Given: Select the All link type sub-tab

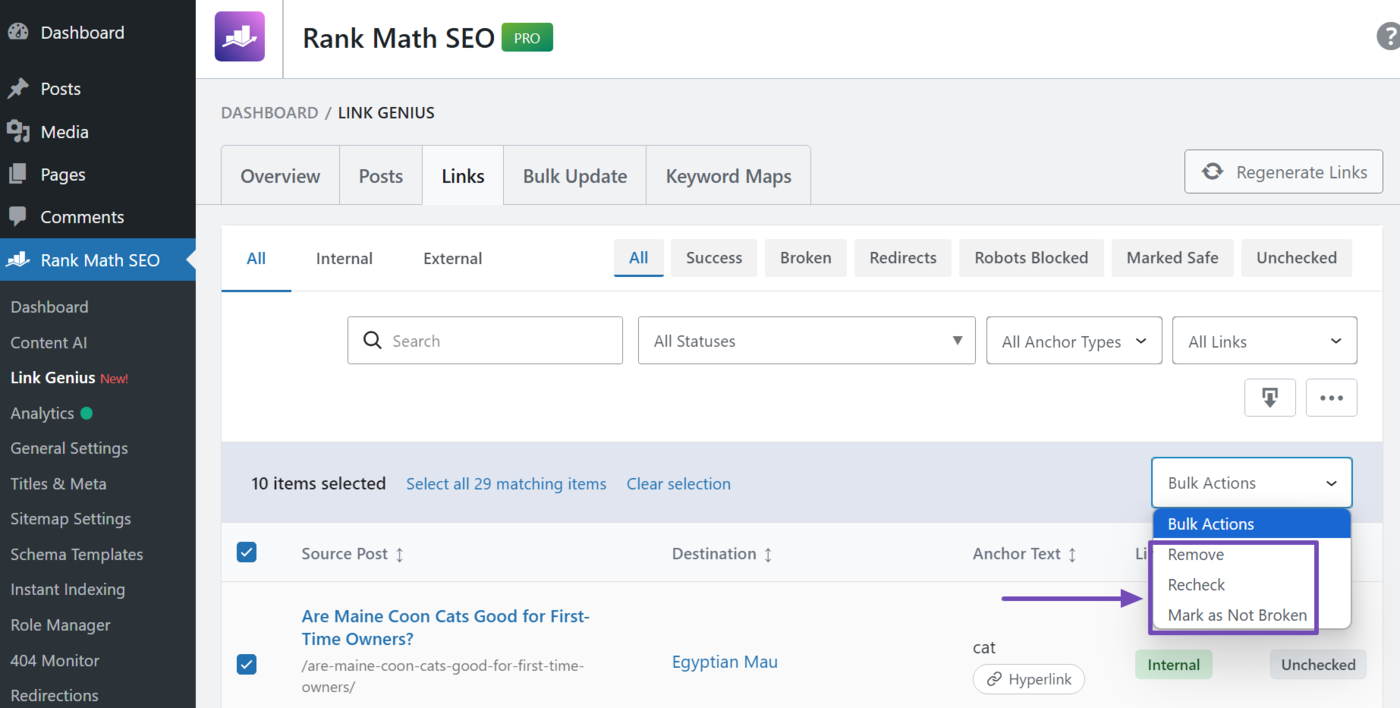Looking at the screenshot, I should (256, 258).
